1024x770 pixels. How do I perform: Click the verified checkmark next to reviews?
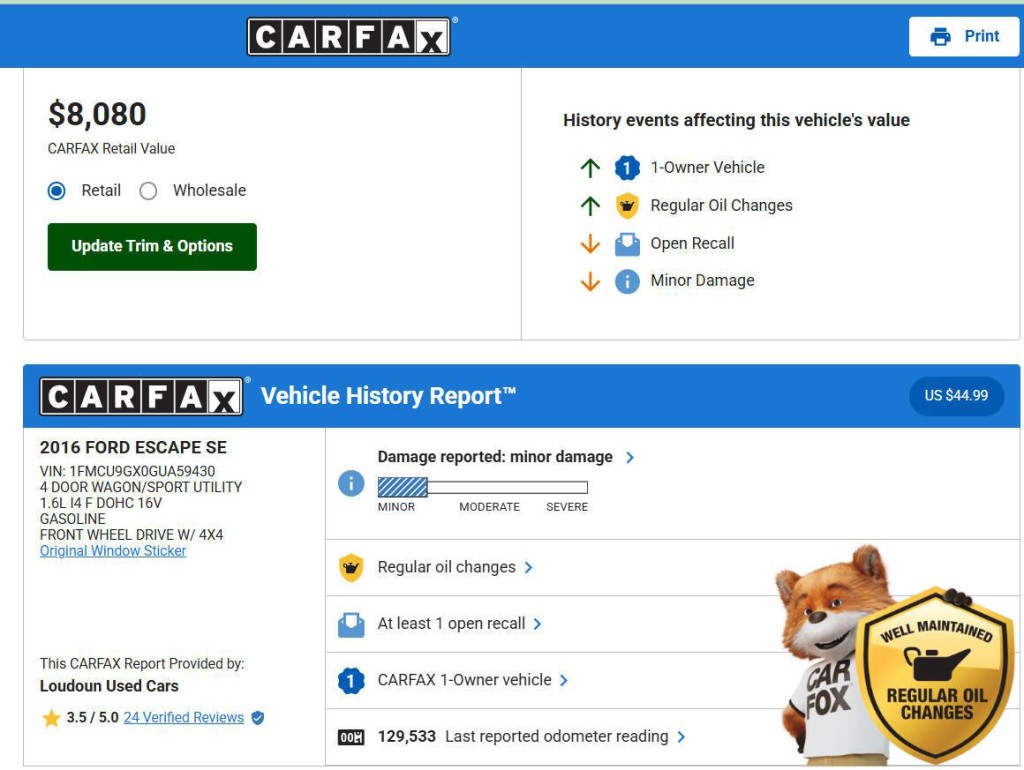(x=258, y=717)
